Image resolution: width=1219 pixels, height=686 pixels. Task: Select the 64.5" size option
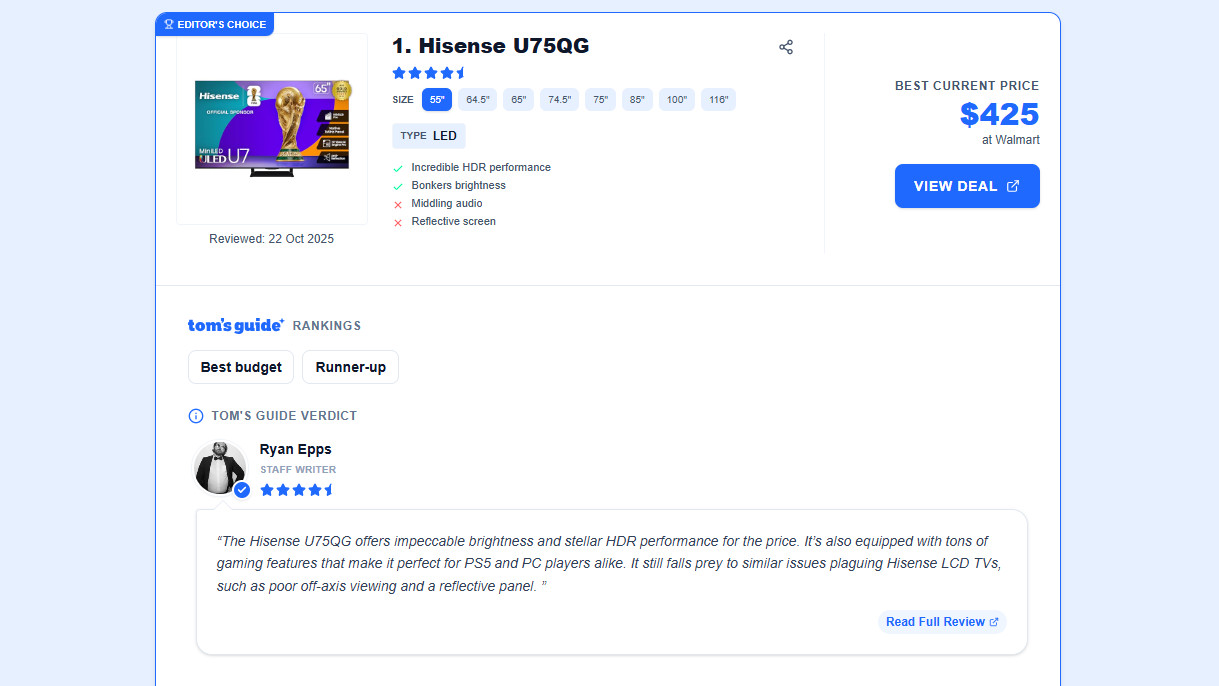pyautogui.click(x=478, y=99)
